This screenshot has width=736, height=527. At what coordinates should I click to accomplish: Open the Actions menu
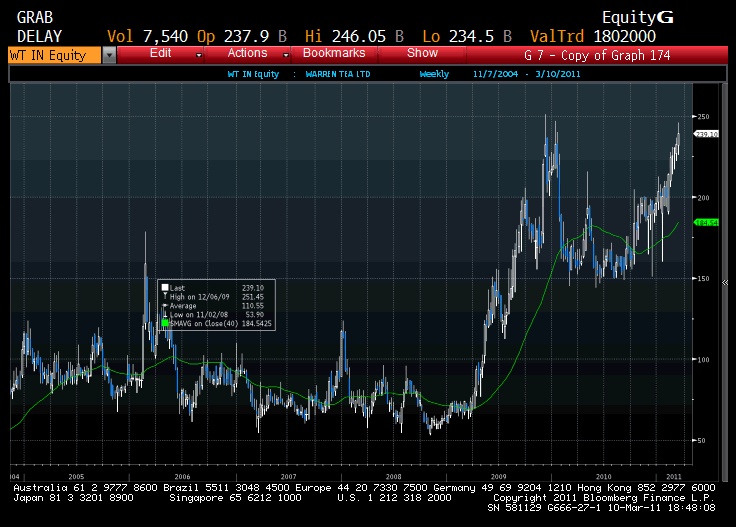[247, 53]
